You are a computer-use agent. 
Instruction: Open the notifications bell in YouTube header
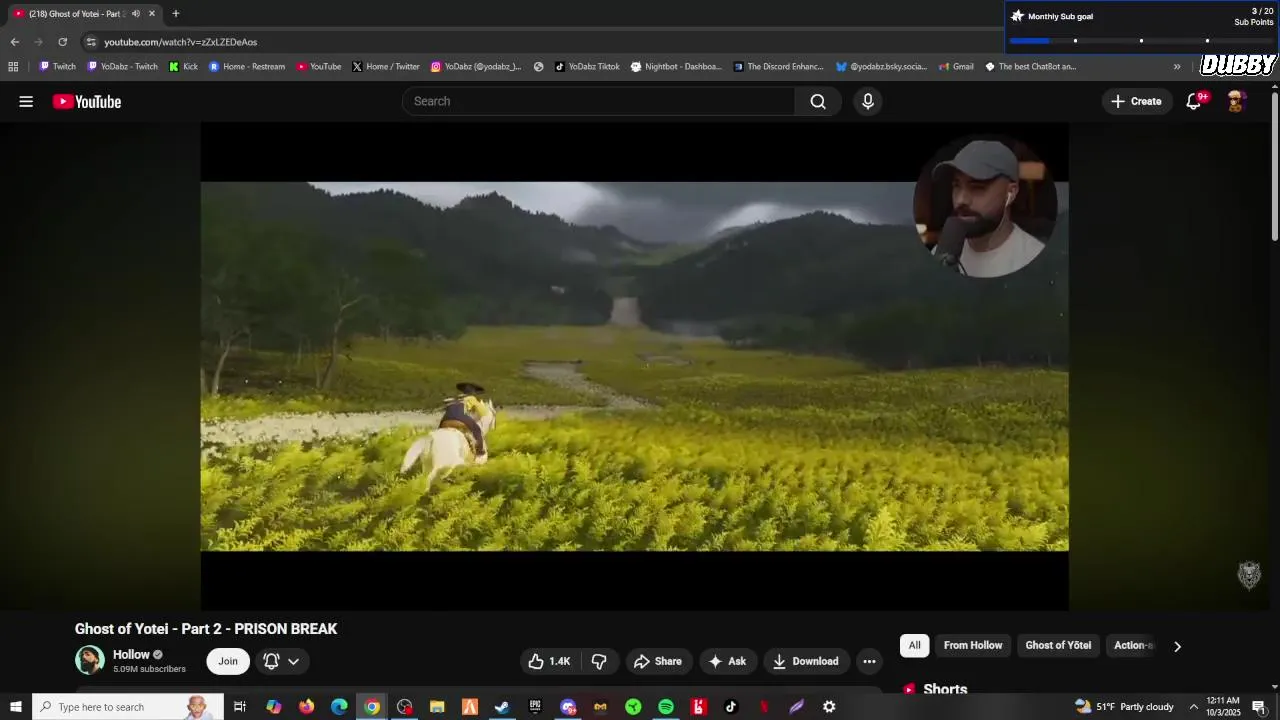click(x=1194, y=101)
